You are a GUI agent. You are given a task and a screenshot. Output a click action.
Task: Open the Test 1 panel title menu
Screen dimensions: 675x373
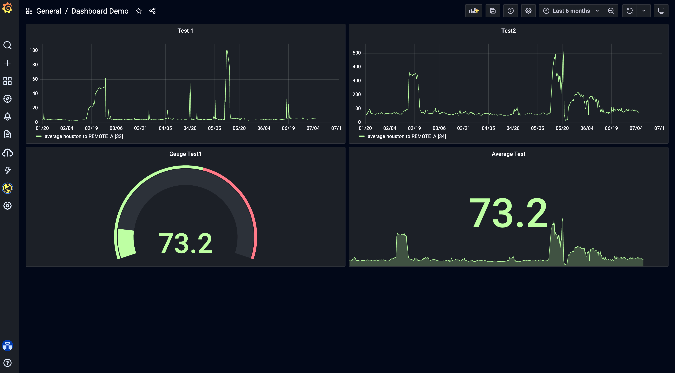(x=186, y=31)
